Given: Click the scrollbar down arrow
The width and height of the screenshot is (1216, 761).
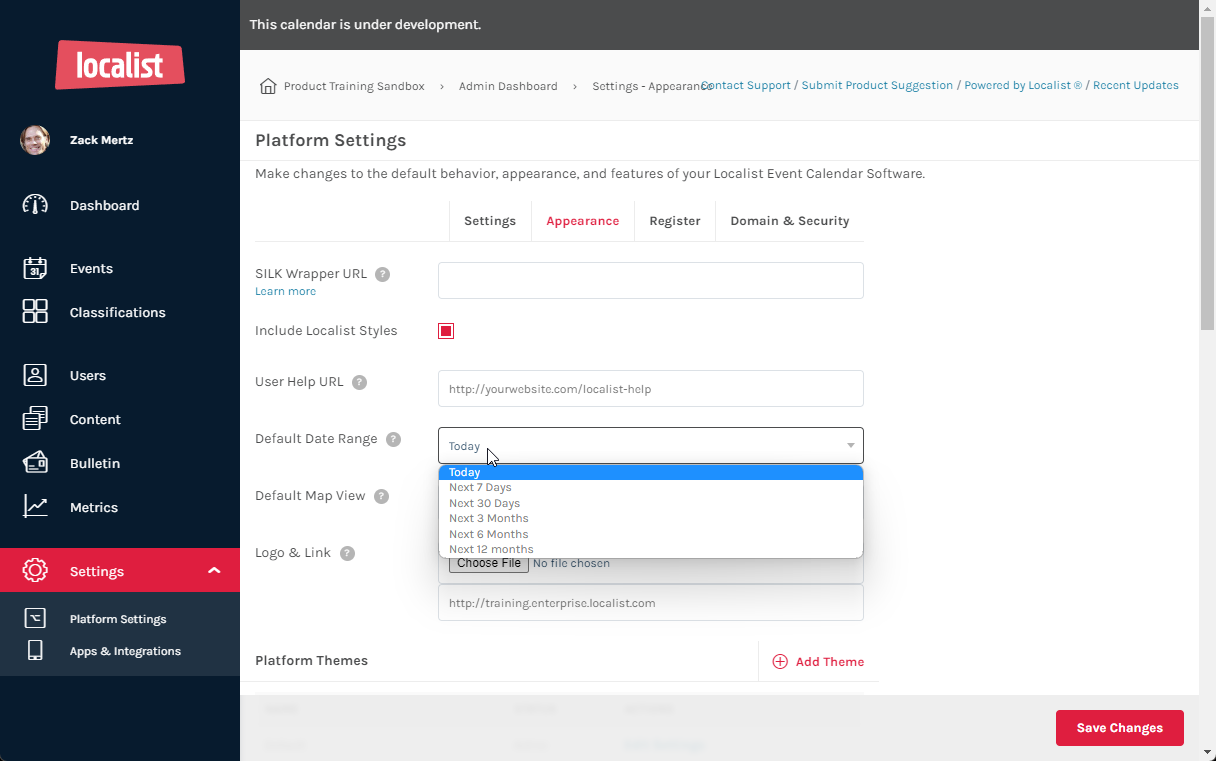Looking at the screenshot, I should point(1207,752).
